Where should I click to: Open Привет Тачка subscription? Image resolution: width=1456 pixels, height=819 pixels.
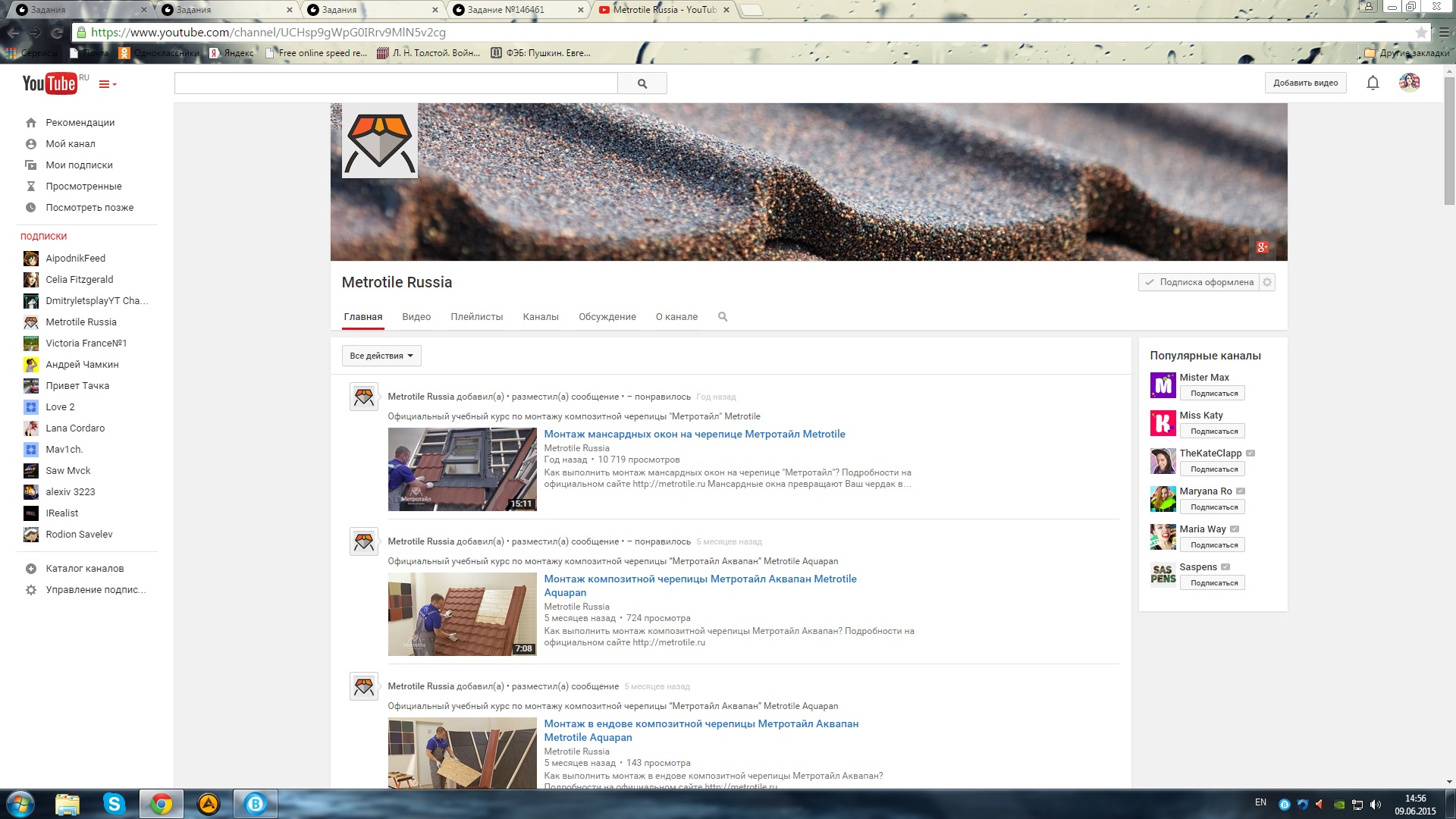77,386
